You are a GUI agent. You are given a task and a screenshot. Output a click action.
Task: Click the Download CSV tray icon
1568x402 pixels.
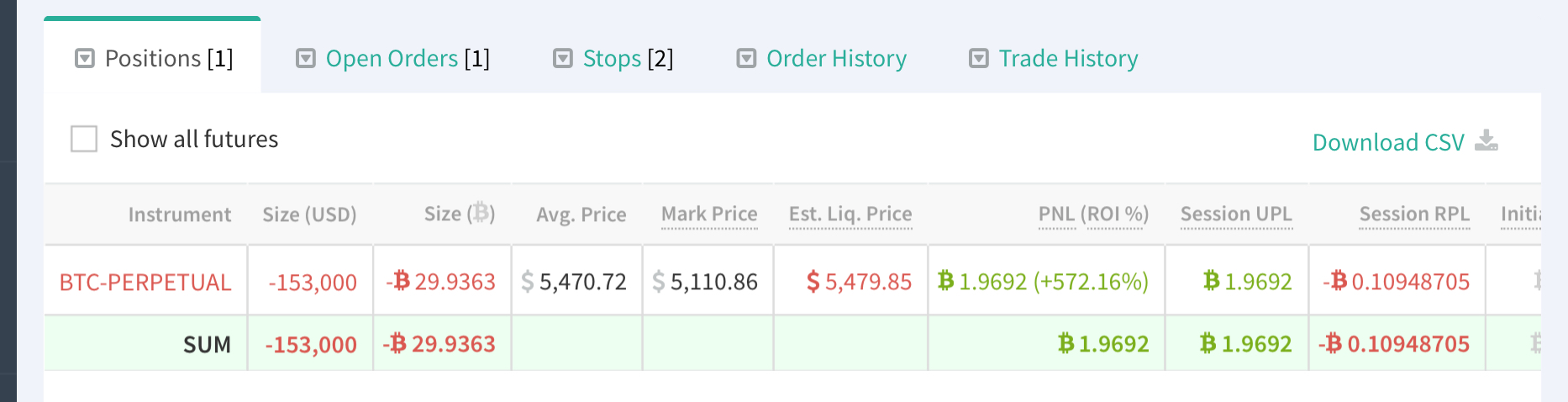click(1486, 140)
